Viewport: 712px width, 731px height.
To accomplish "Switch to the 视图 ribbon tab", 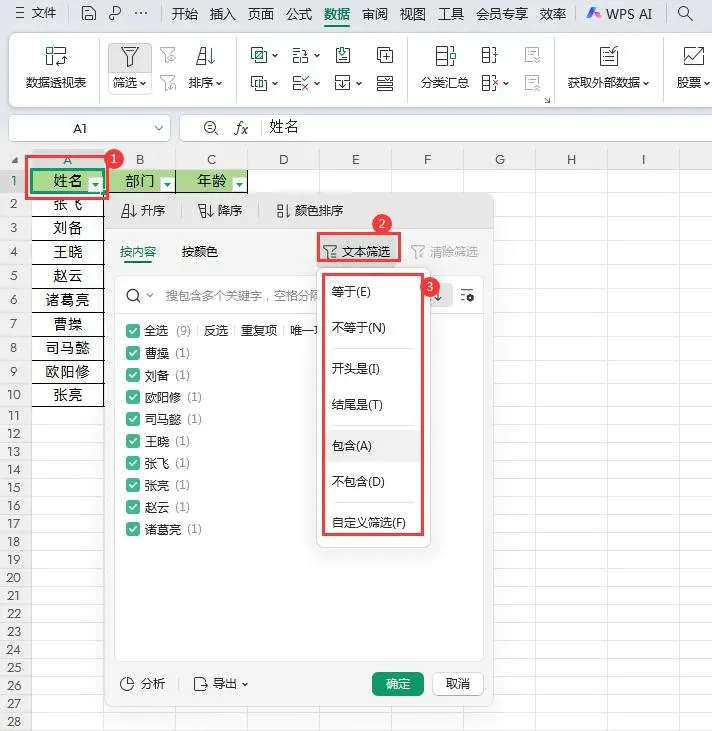I will point(413,14).
